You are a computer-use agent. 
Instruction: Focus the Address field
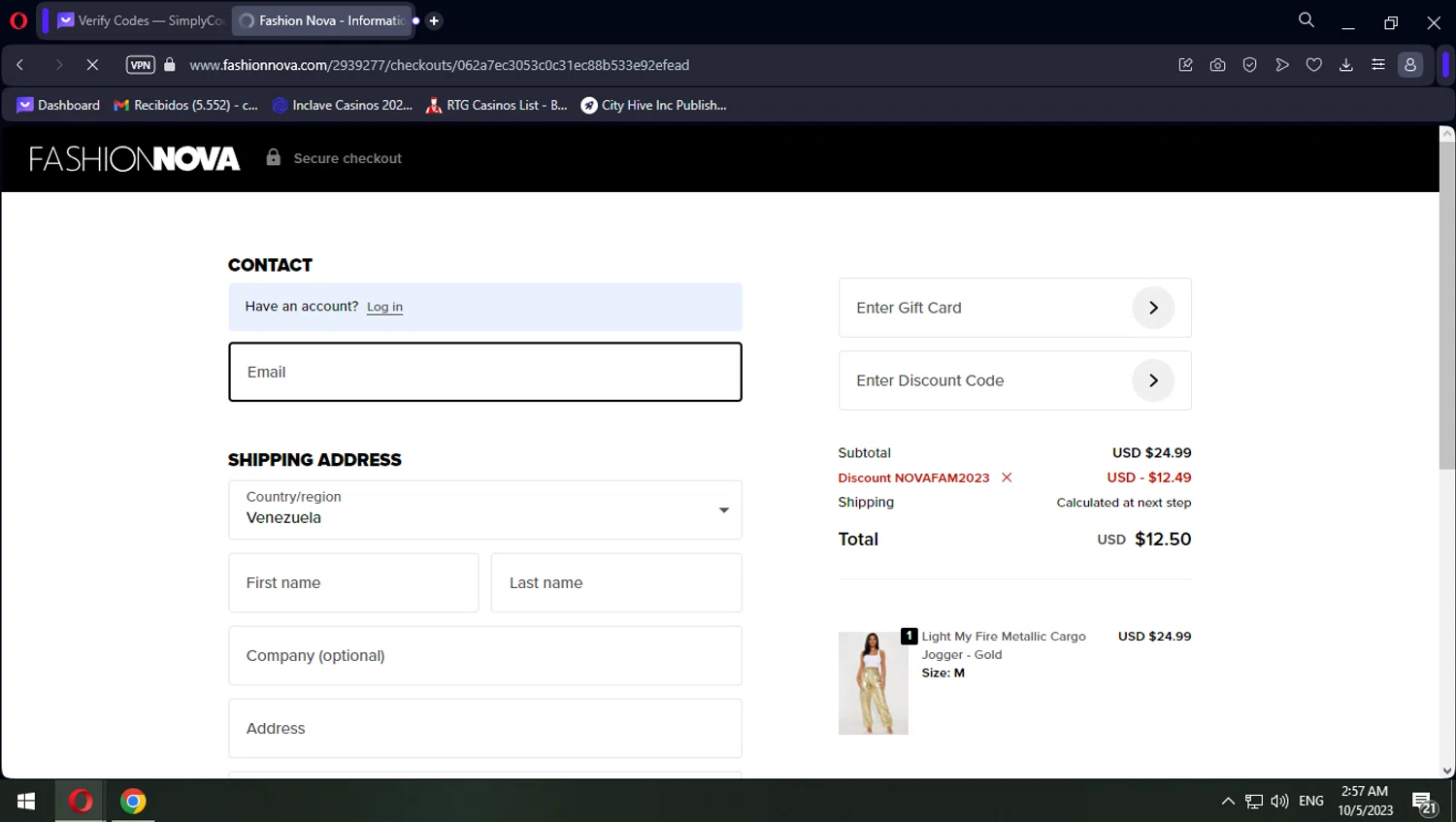tap(485, 728)
